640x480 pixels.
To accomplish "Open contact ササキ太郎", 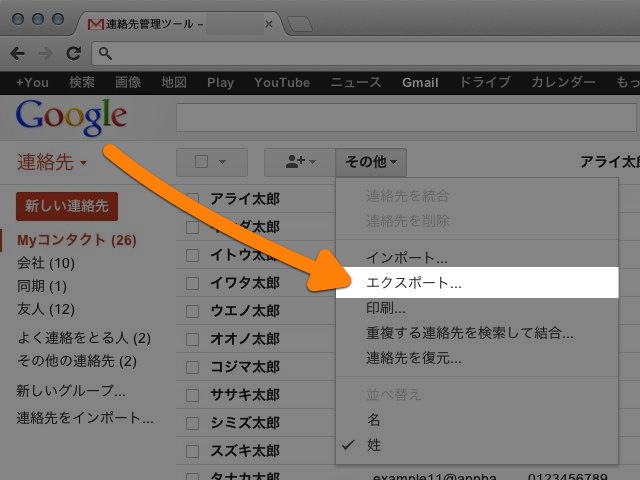I will pyautogui.click(x=245, y=395).
